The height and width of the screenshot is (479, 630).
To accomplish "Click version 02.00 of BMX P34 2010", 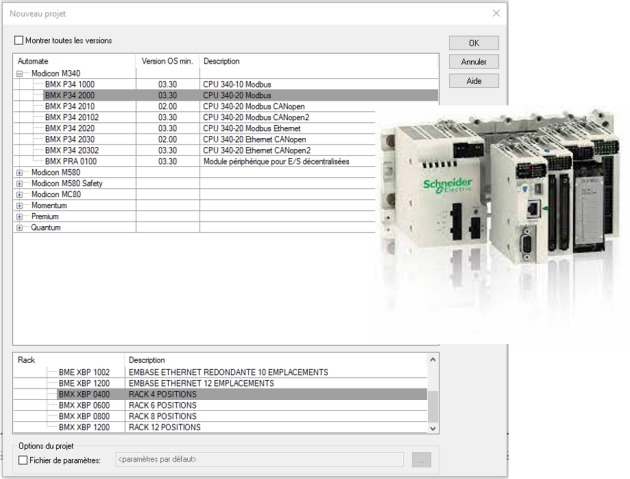I will [x=168, y=106].
